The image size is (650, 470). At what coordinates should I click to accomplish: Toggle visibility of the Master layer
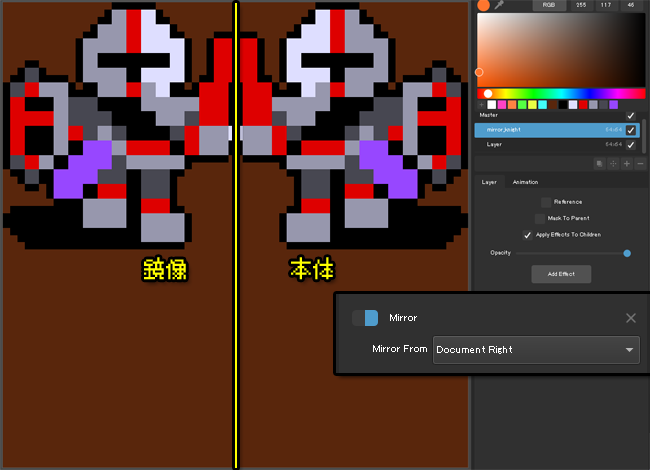(x=631, y=116)
